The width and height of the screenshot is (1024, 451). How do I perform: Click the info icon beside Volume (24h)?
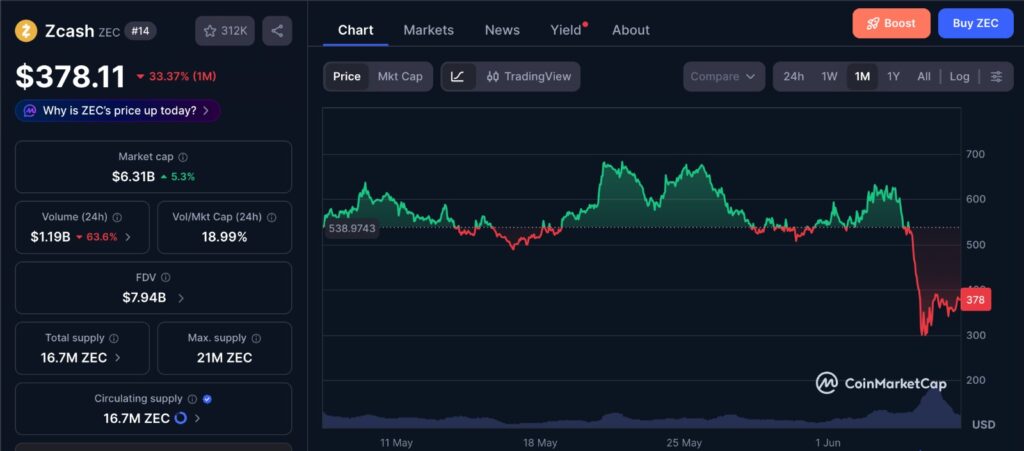pyautogui.click(x=117, y=217)
